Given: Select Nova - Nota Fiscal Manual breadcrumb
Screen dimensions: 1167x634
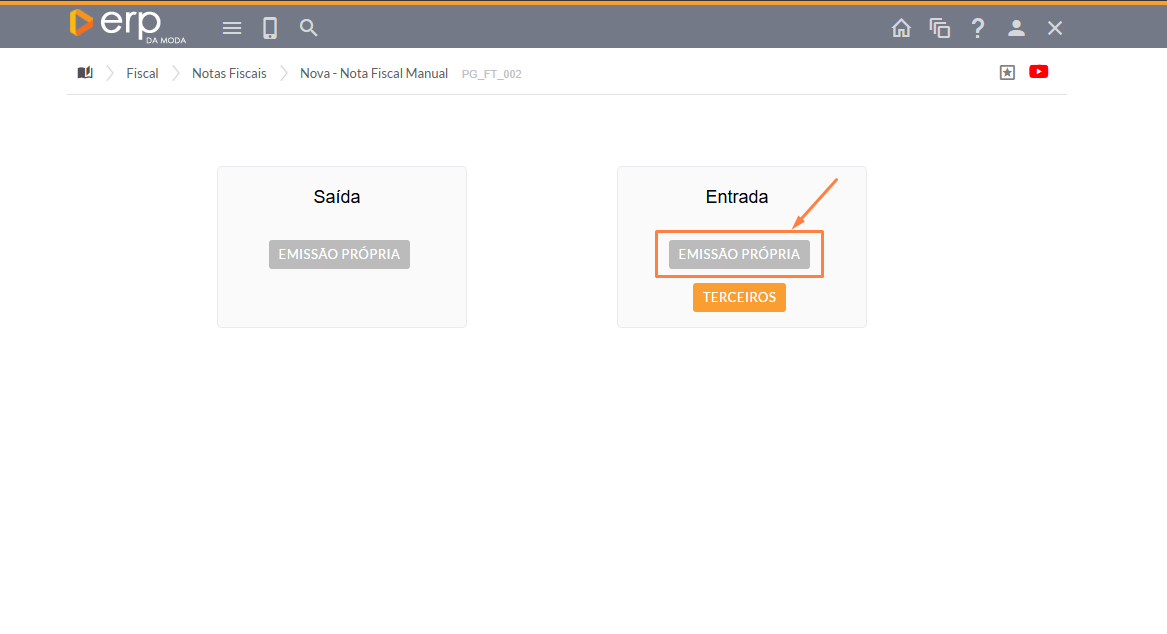Looking at the screenshot, I should click(374, 73).
